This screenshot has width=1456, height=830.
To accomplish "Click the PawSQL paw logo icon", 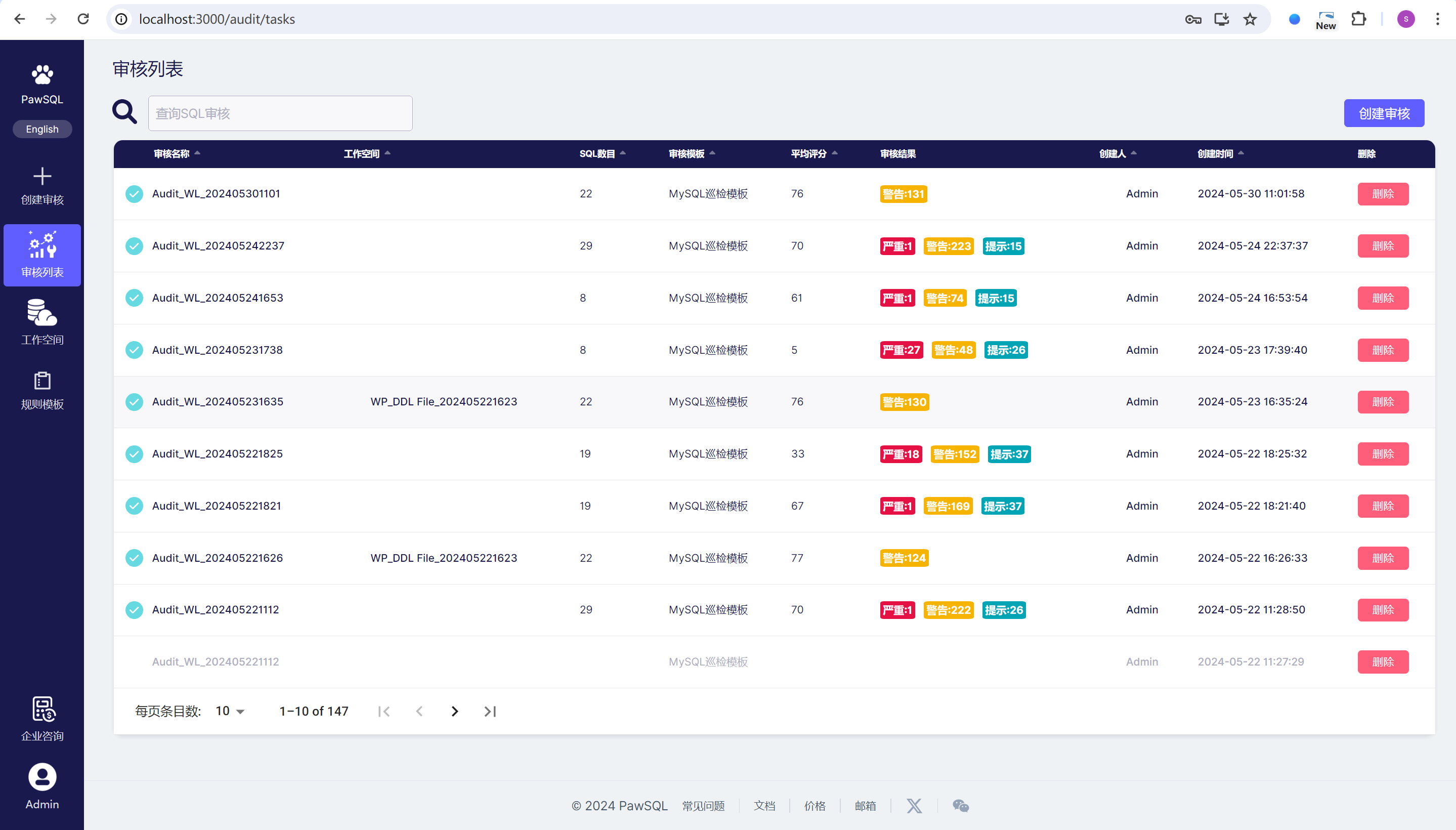I will pyautogui.click(x=42, y=75).
